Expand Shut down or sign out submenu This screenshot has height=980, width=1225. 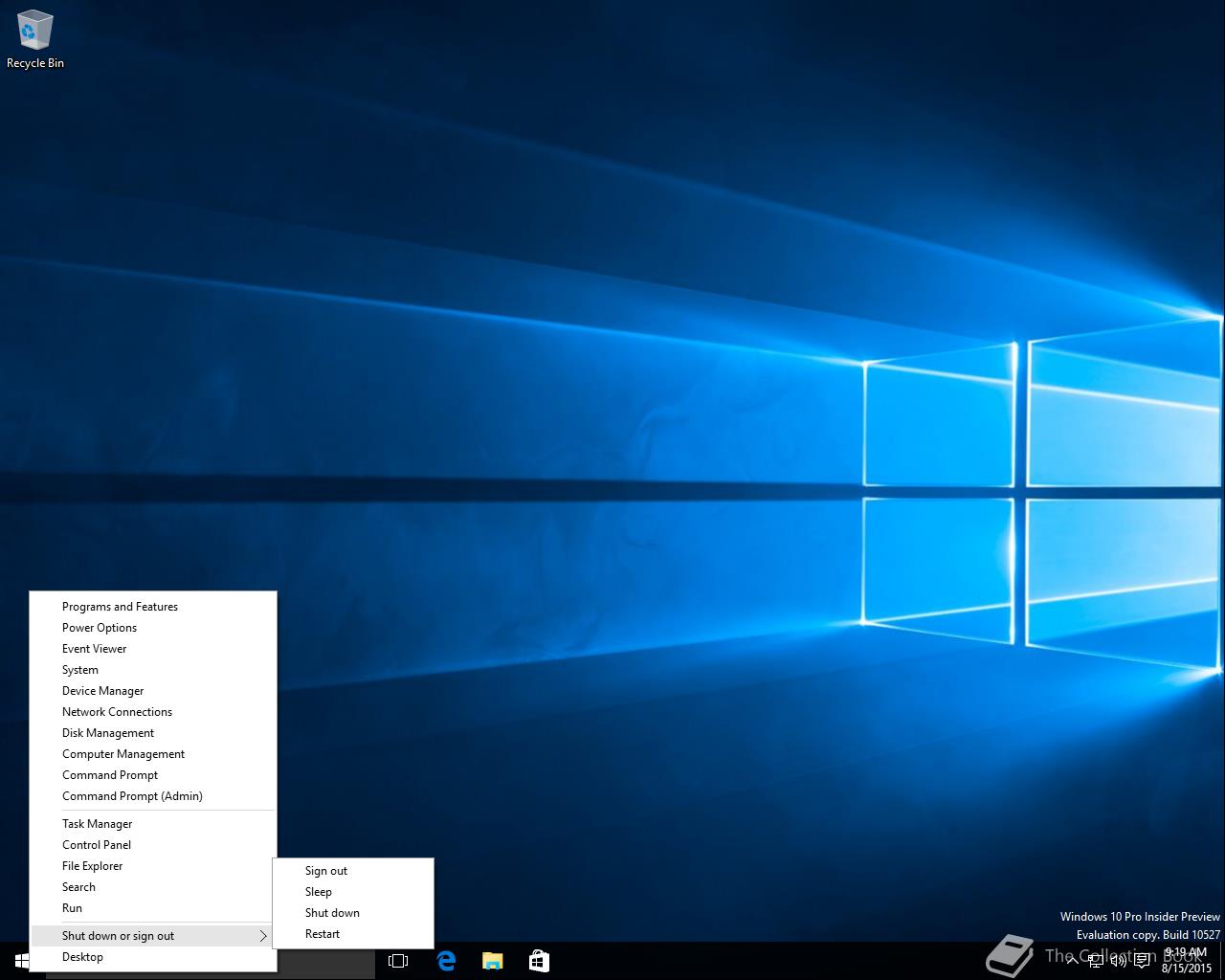coord(153,936)
